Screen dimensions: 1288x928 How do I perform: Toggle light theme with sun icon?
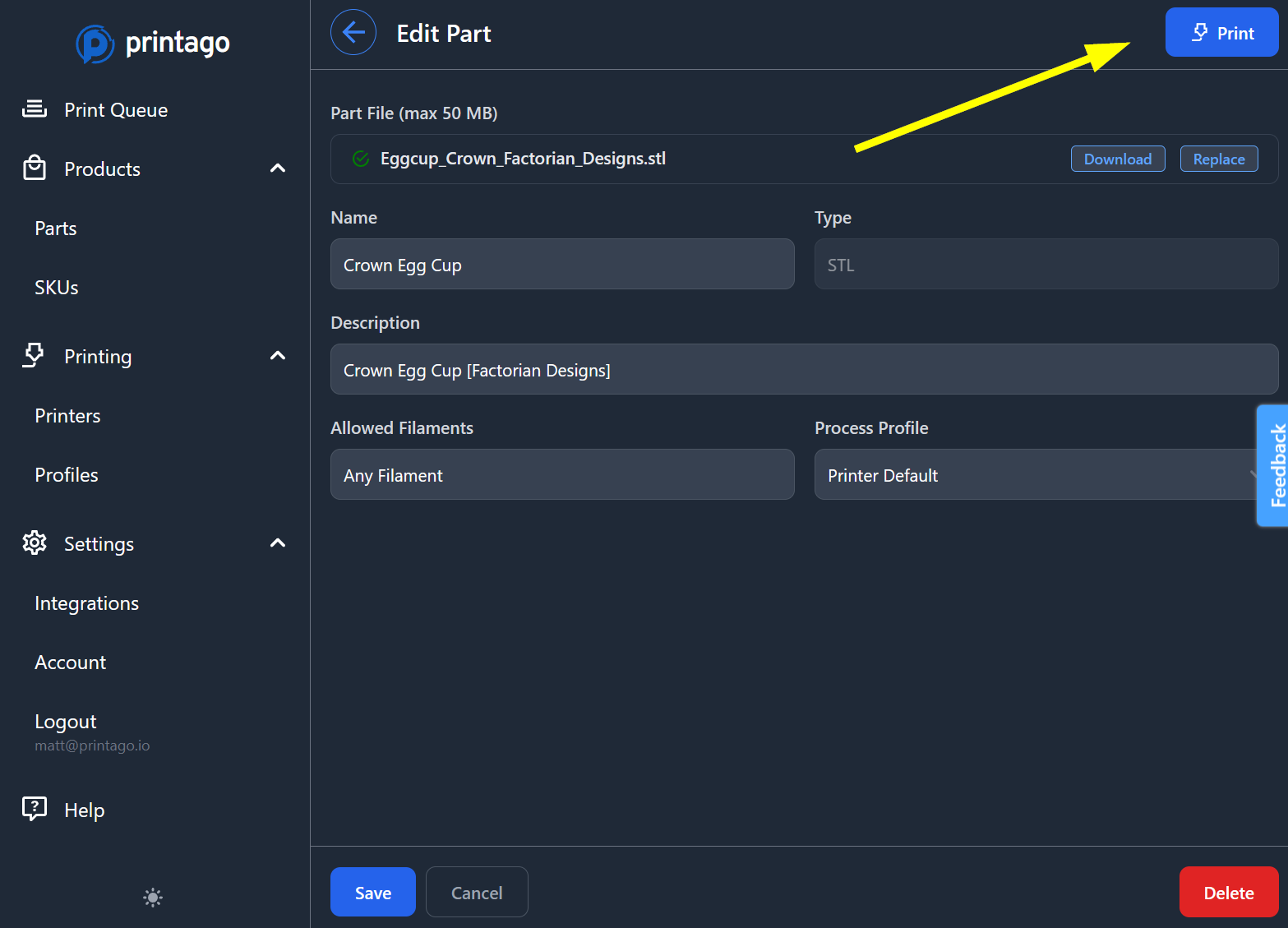(x=153, y=897)
